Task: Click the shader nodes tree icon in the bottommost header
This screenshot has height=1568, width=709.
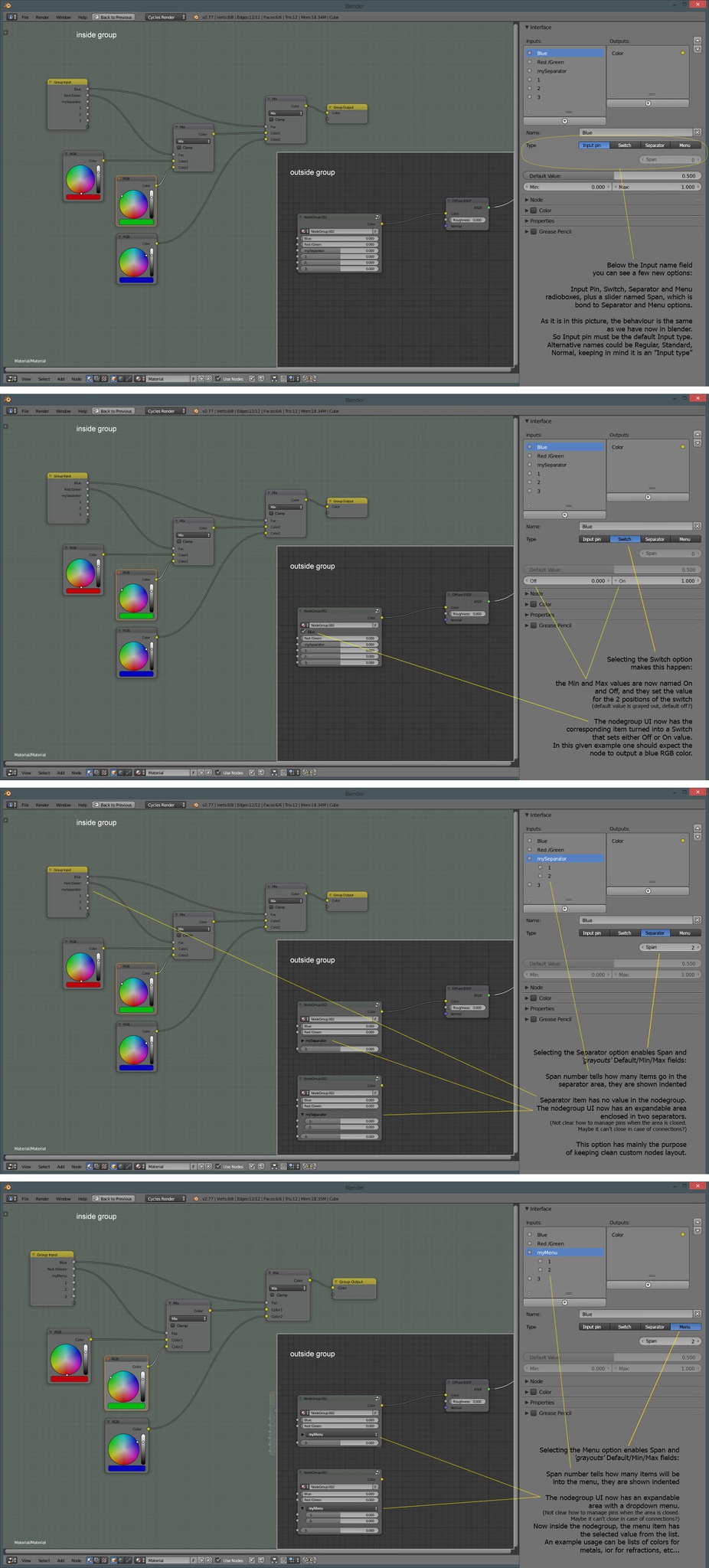Action: pyautogui.click(x=90, y=1560)
